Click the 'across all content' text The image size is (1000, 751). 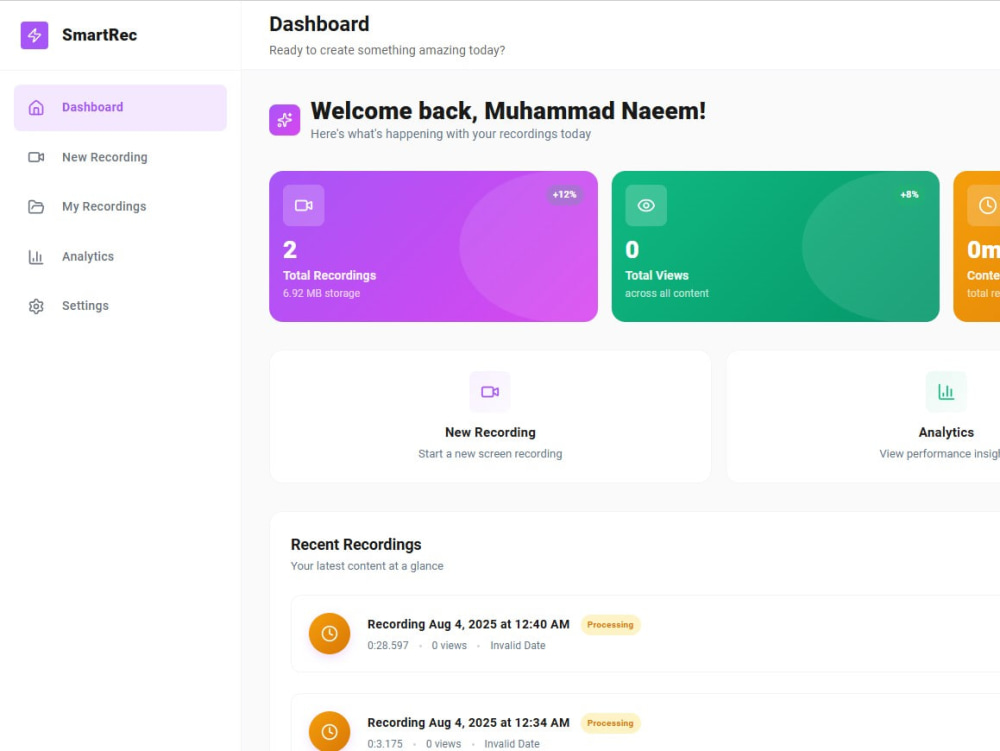[x=666, y=293]
